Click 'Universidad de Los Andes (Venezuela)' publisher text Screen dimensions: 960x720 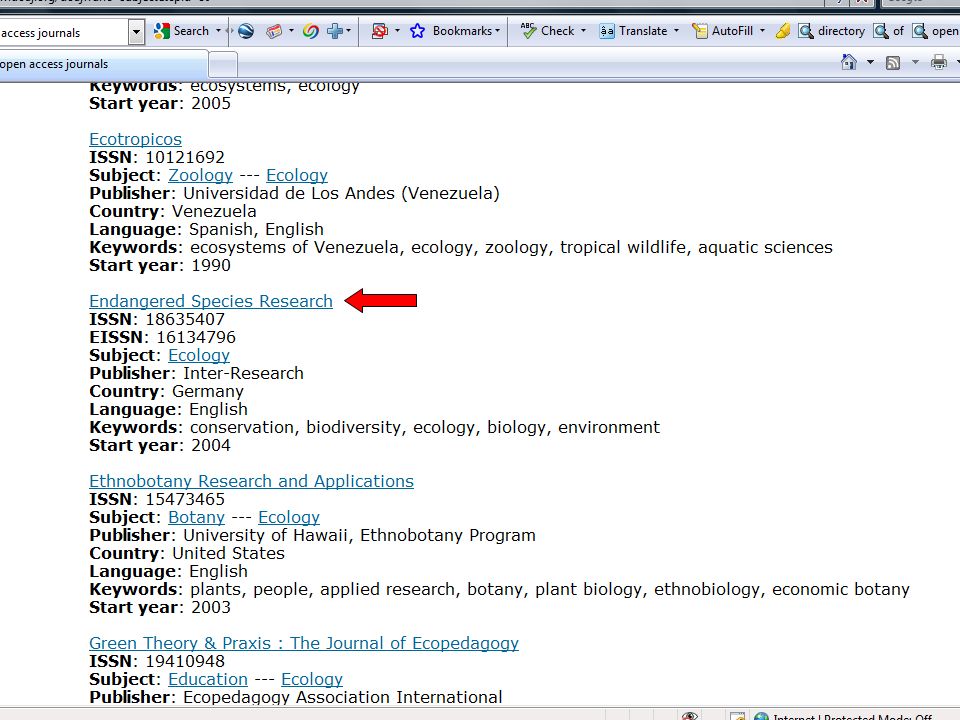(342, 193)
